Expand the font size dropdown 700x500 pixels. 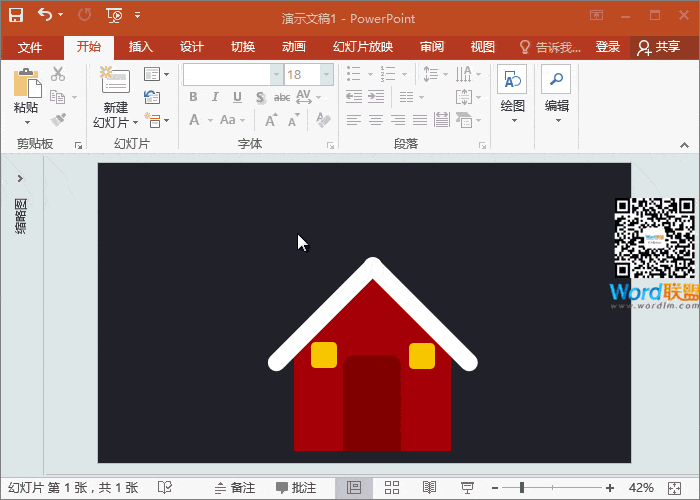click(x=326, y=75)
